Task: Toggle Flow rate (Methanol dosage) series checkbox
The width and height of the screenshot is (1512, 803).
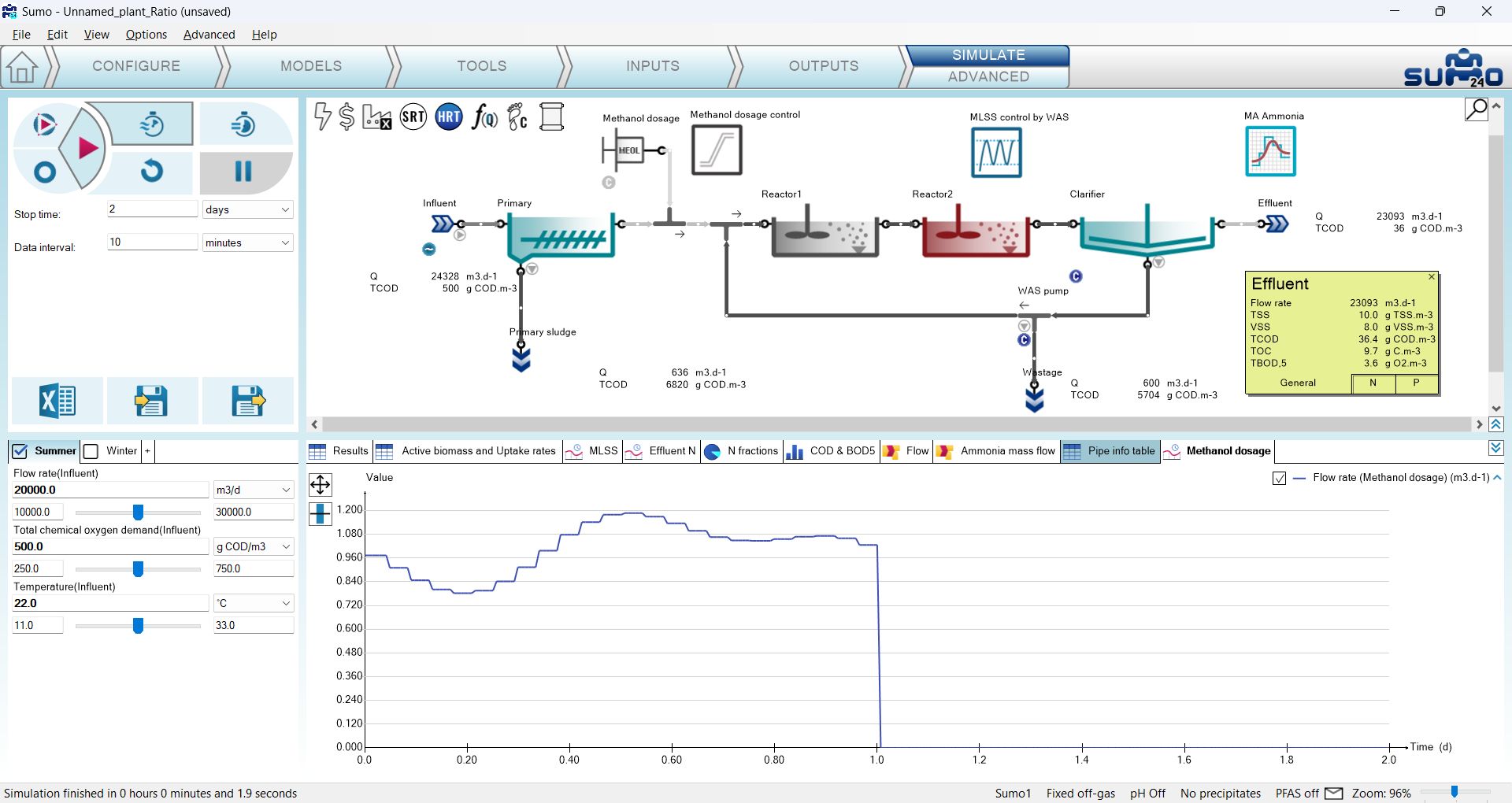Action: (1280, 478)
